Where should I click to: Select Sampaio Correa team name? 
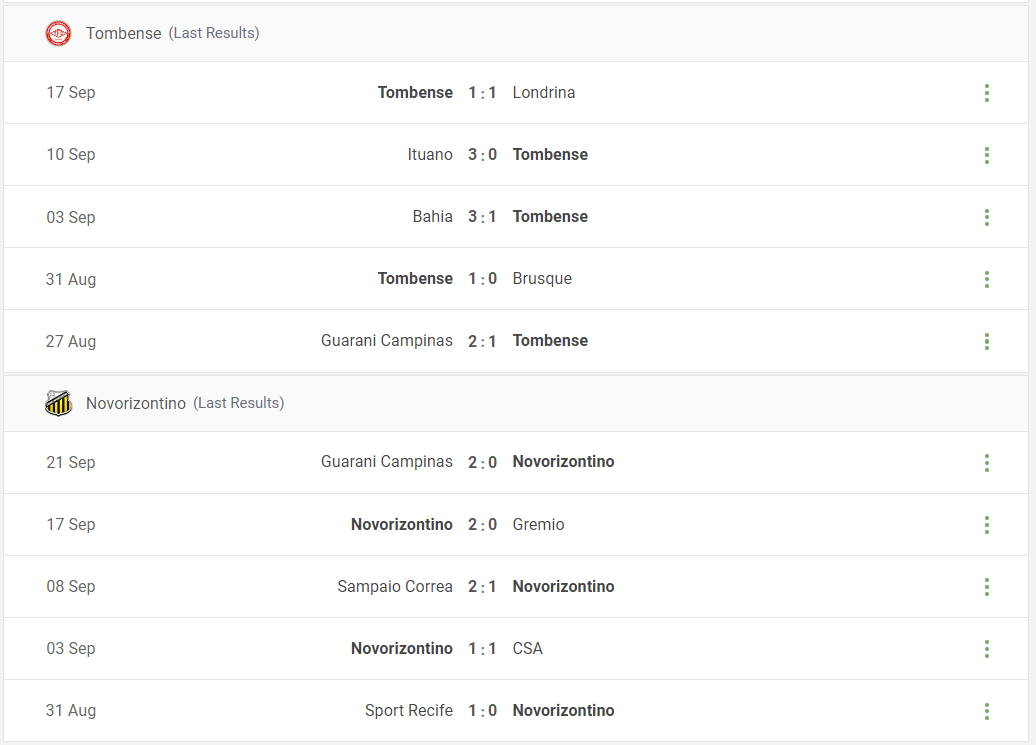395,586
